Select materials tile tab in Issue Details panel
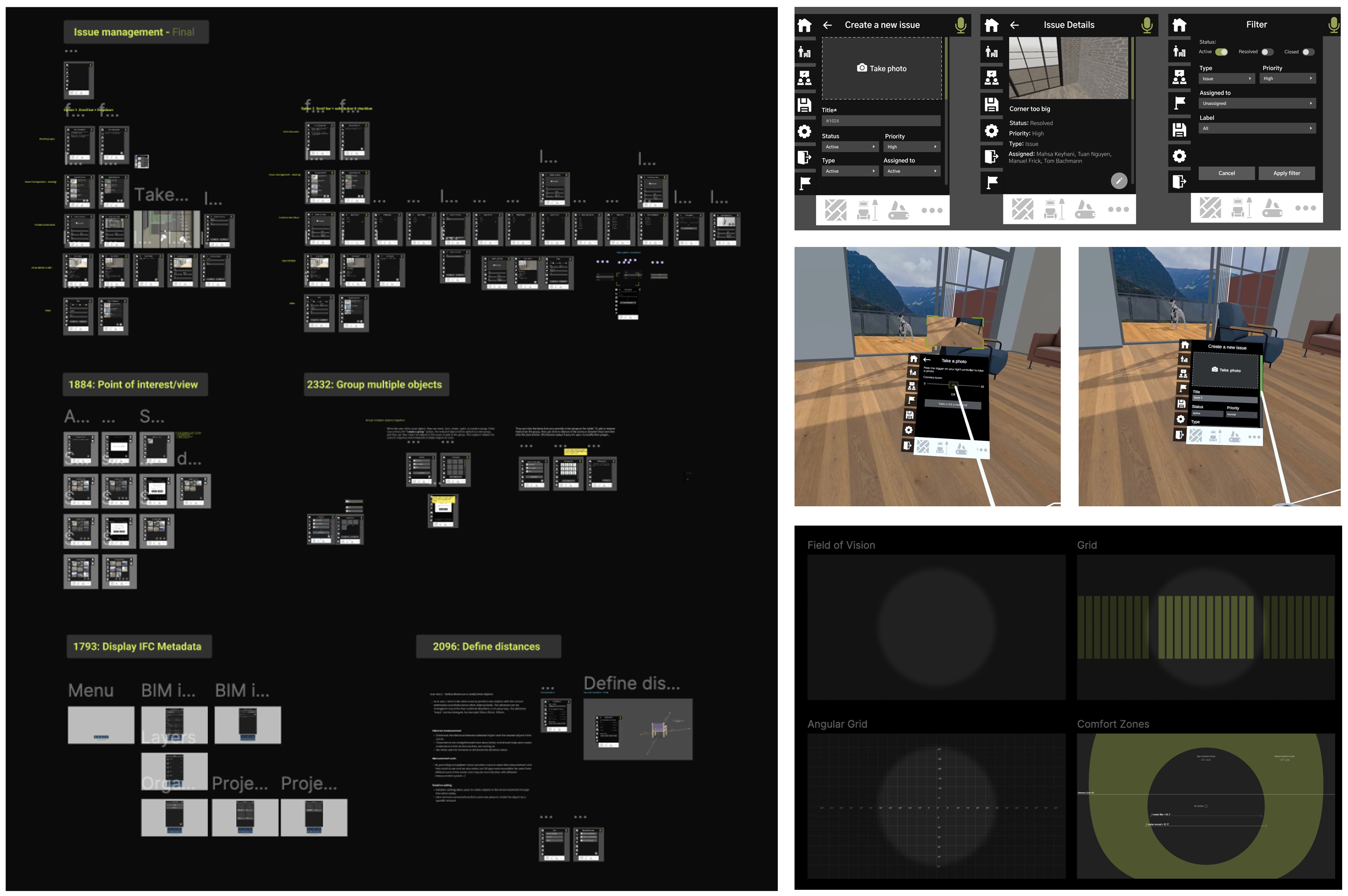The height and width of the screenshot is (896, 1348). (1022, 209)
